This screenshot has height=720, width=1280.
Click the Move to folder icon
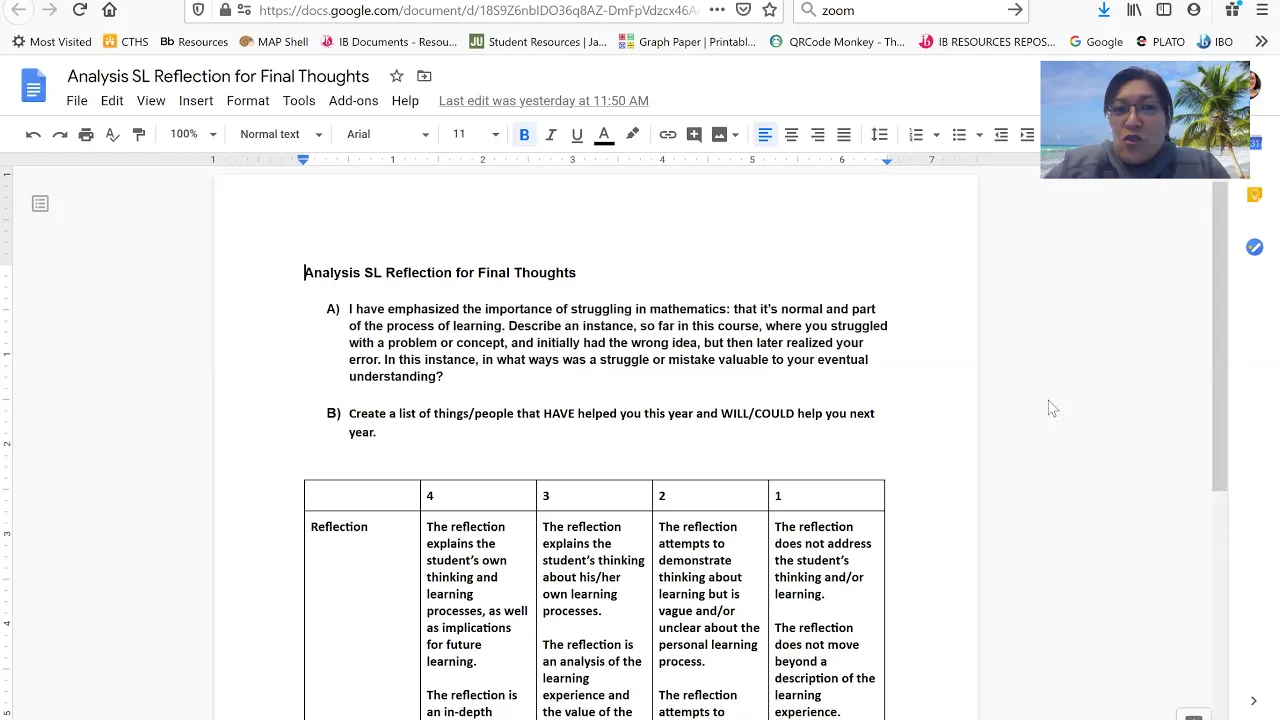(x=424, y=76)
